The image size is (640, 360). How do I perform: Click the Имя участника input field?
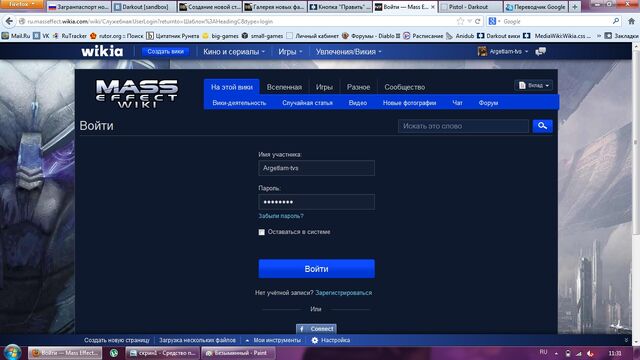pyautogui.click(x=316, y=168)
